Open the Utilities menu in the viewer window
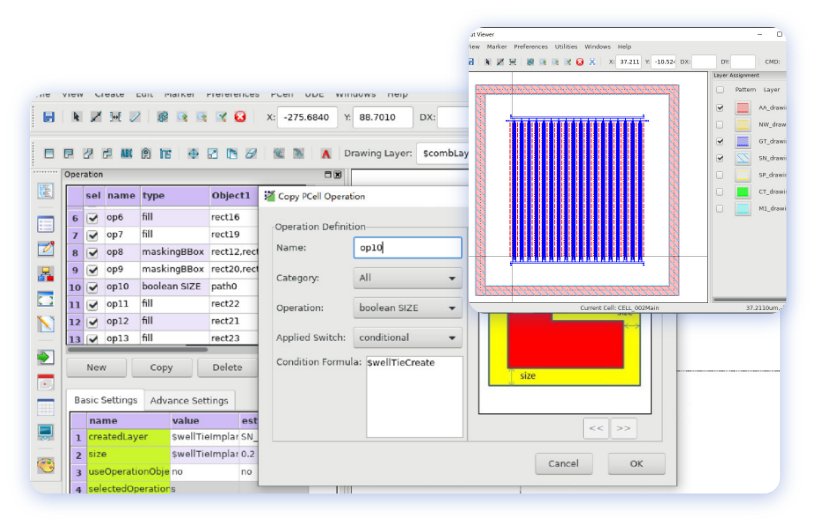The image size is (817, 527). (x=566, y=47)
